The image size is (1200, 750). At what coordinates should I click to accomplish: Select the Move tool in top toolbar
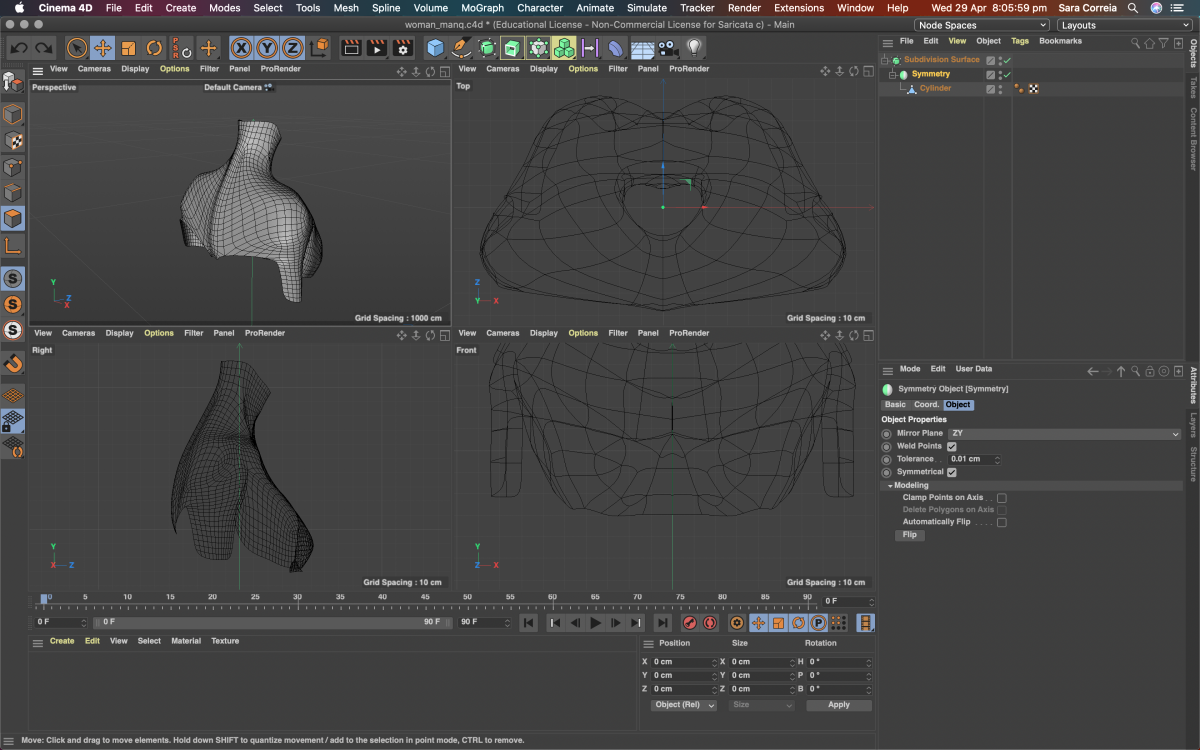(x=102, y=48)
